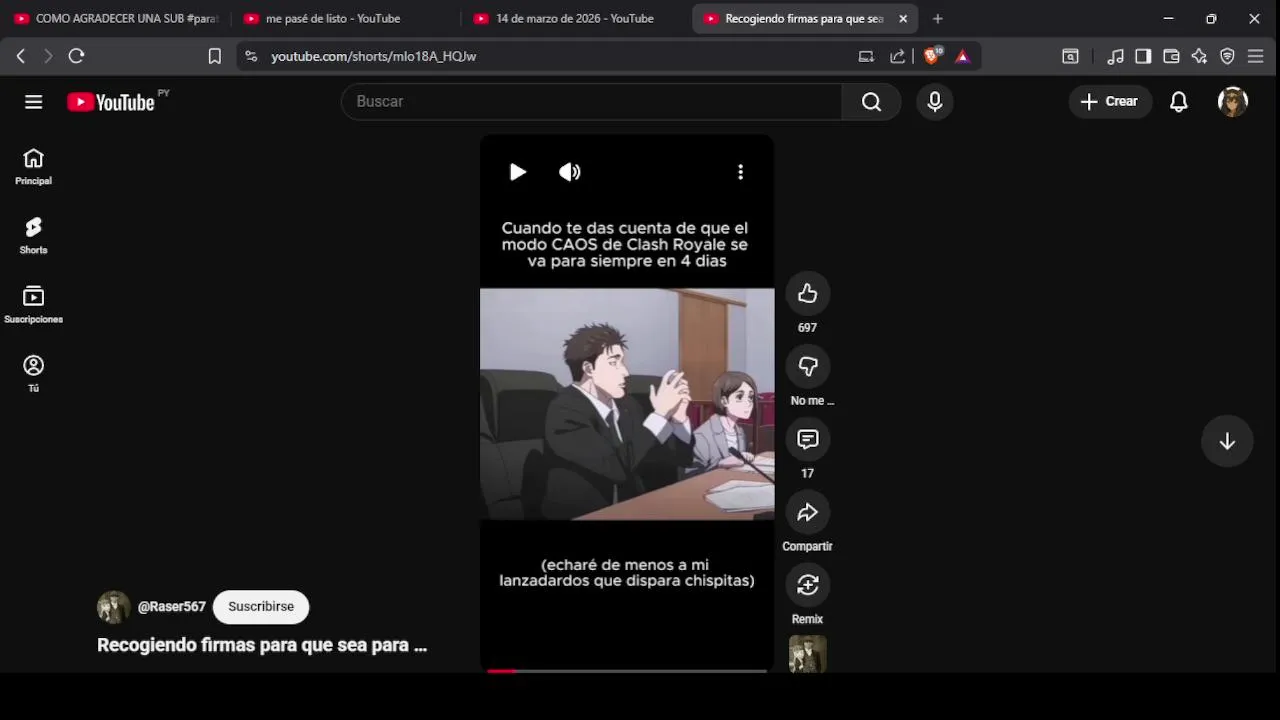Screen dimensions: 1280x720
Task: Open the comments icon showing 17
Action: click(x=807, y=439)
